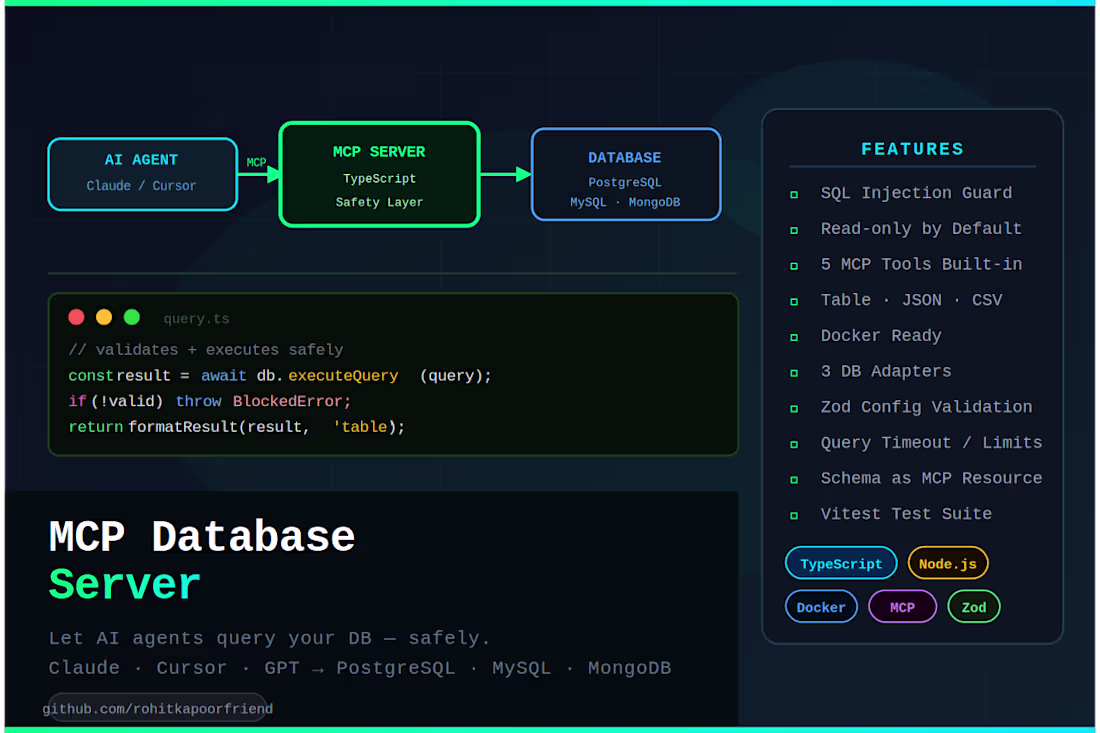Image resolution: width=1100 pixels, height=733 pixels.
Task: Click the Read-only by Default text
Action: click(x=921, y=229)
